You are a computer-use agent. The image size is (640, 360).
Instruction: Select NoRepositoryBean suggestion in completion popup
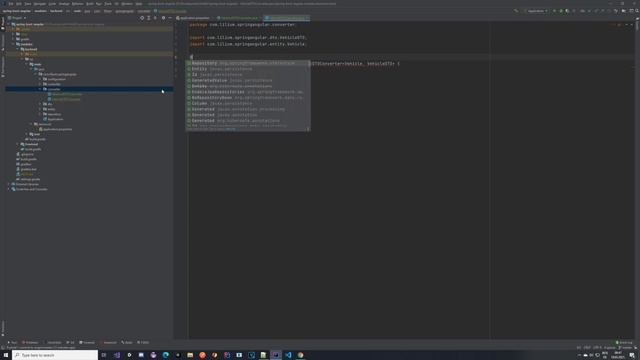pyautogui.click(x=248, y=98)
